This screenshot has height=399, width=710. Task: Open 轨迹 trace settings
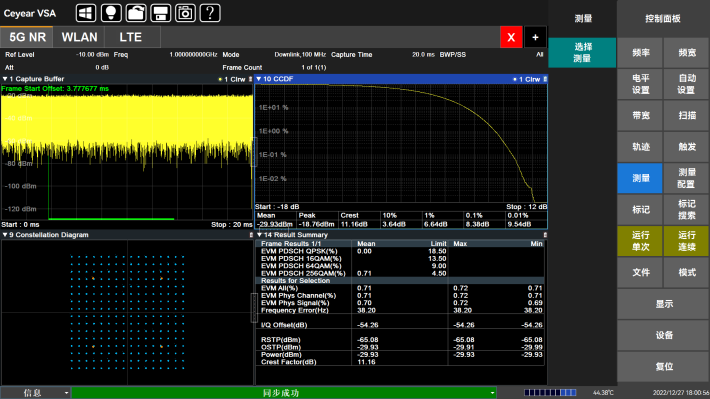pos(640,147)
